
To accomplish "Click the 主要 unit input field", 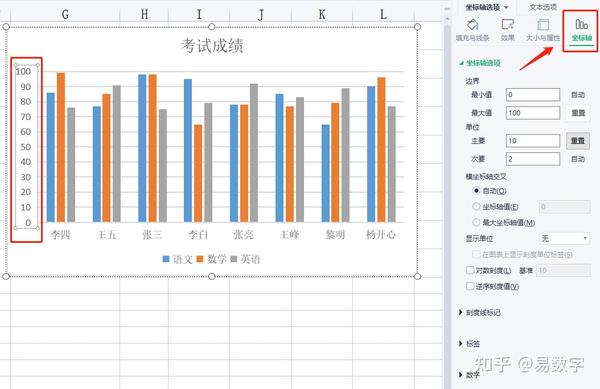I will click(x=533, y=141).
